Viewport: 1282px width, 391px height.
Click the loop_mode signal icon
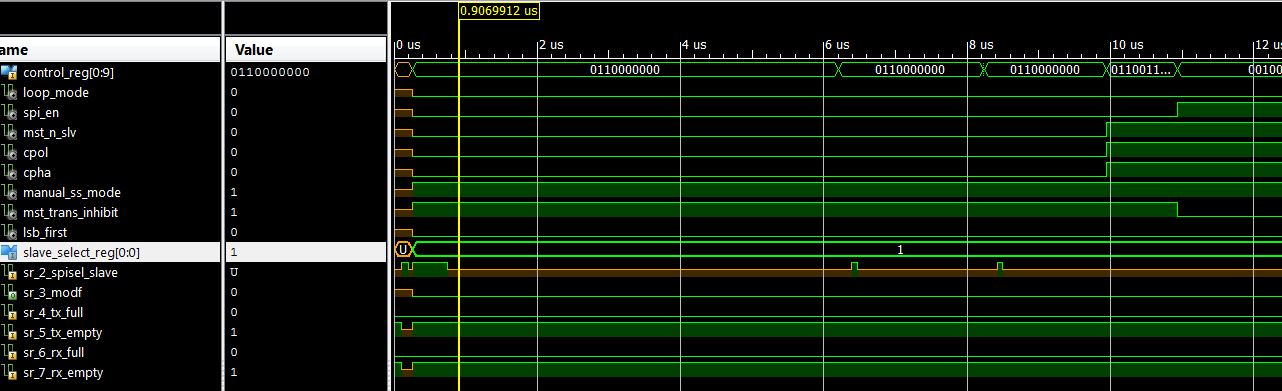(9, 92)
